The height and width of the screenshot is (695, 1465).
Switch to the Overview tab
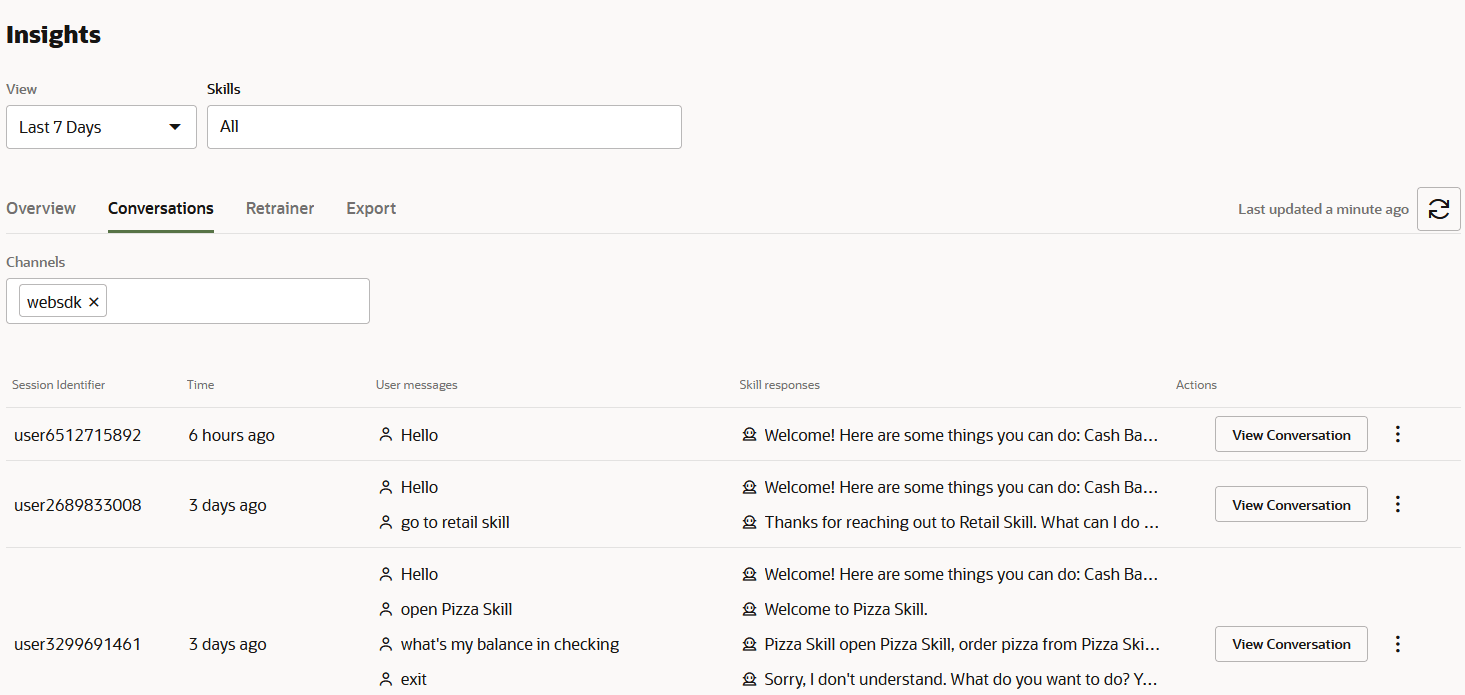[x=40, y=208]
